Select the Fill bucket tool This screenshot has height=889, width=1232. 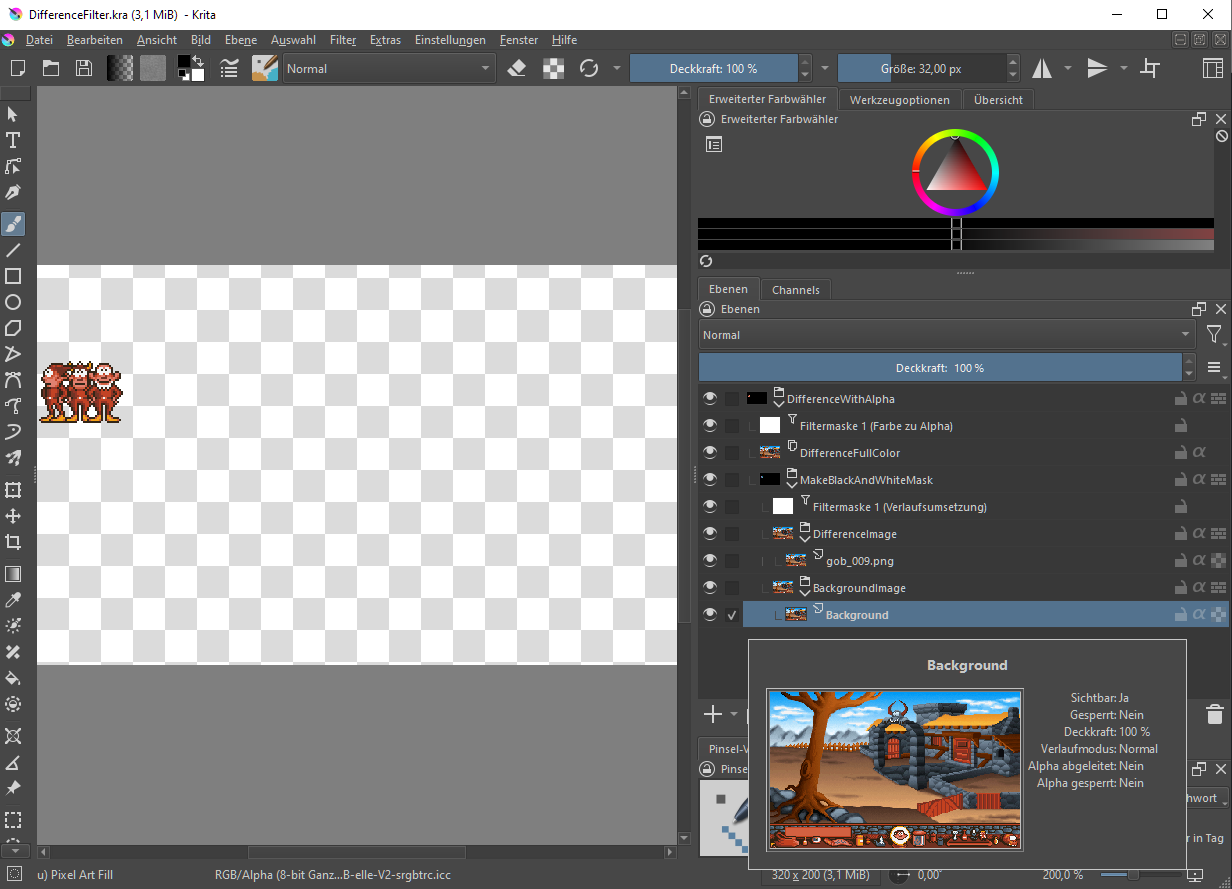(13, 678)
